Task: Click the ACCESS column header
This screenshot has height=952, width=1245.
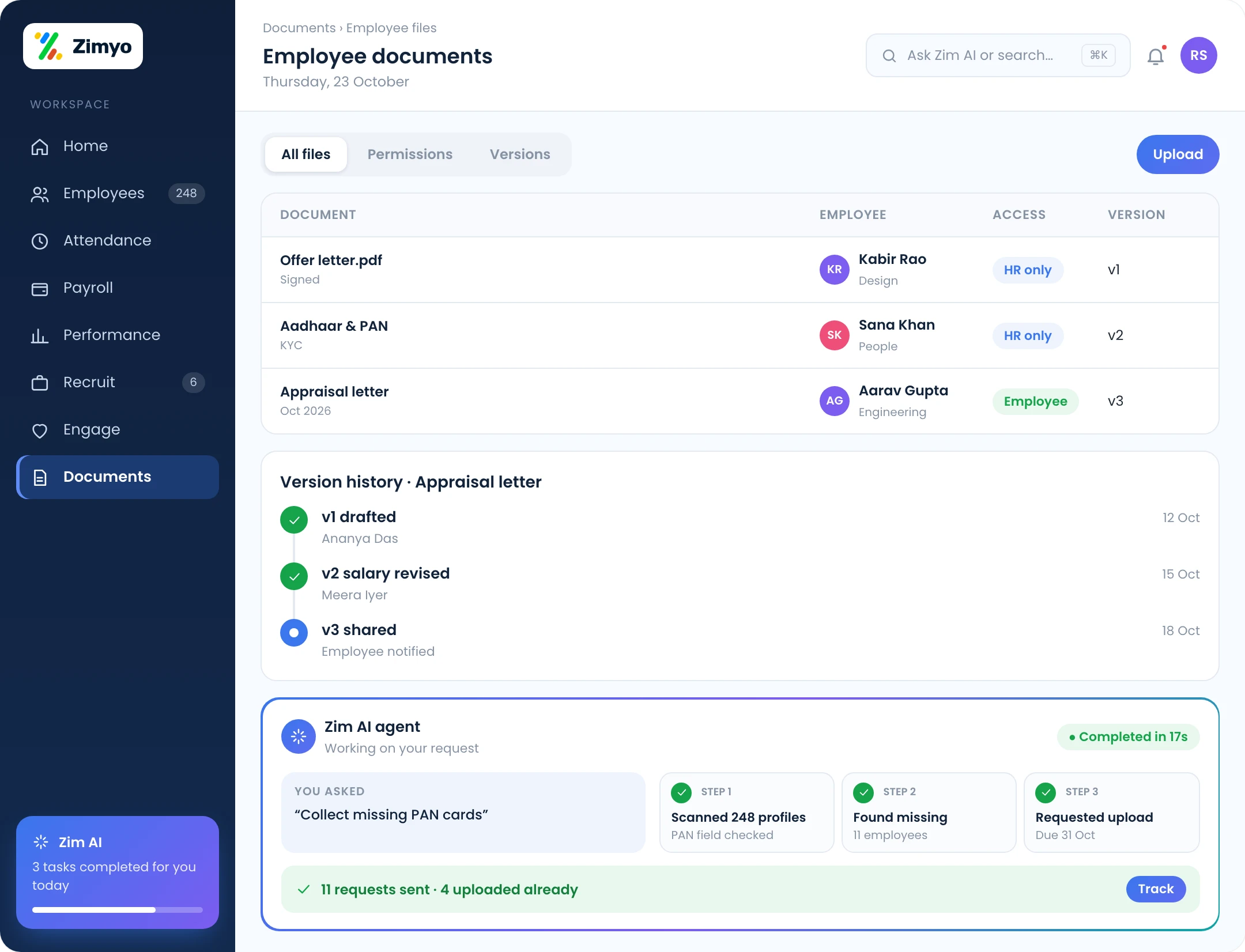Action: coord(1019,215)
